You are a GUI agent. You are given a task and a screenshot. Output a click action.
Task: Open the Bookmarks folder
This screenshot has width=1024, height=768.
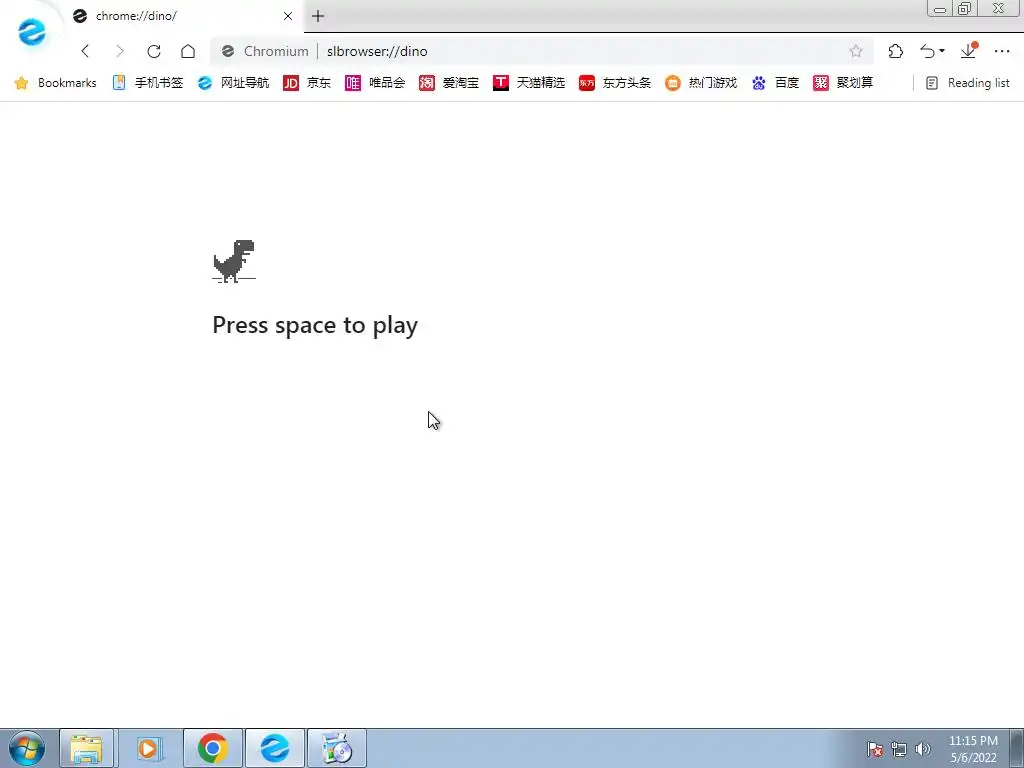pyautogui.click(x=56, y=83)
